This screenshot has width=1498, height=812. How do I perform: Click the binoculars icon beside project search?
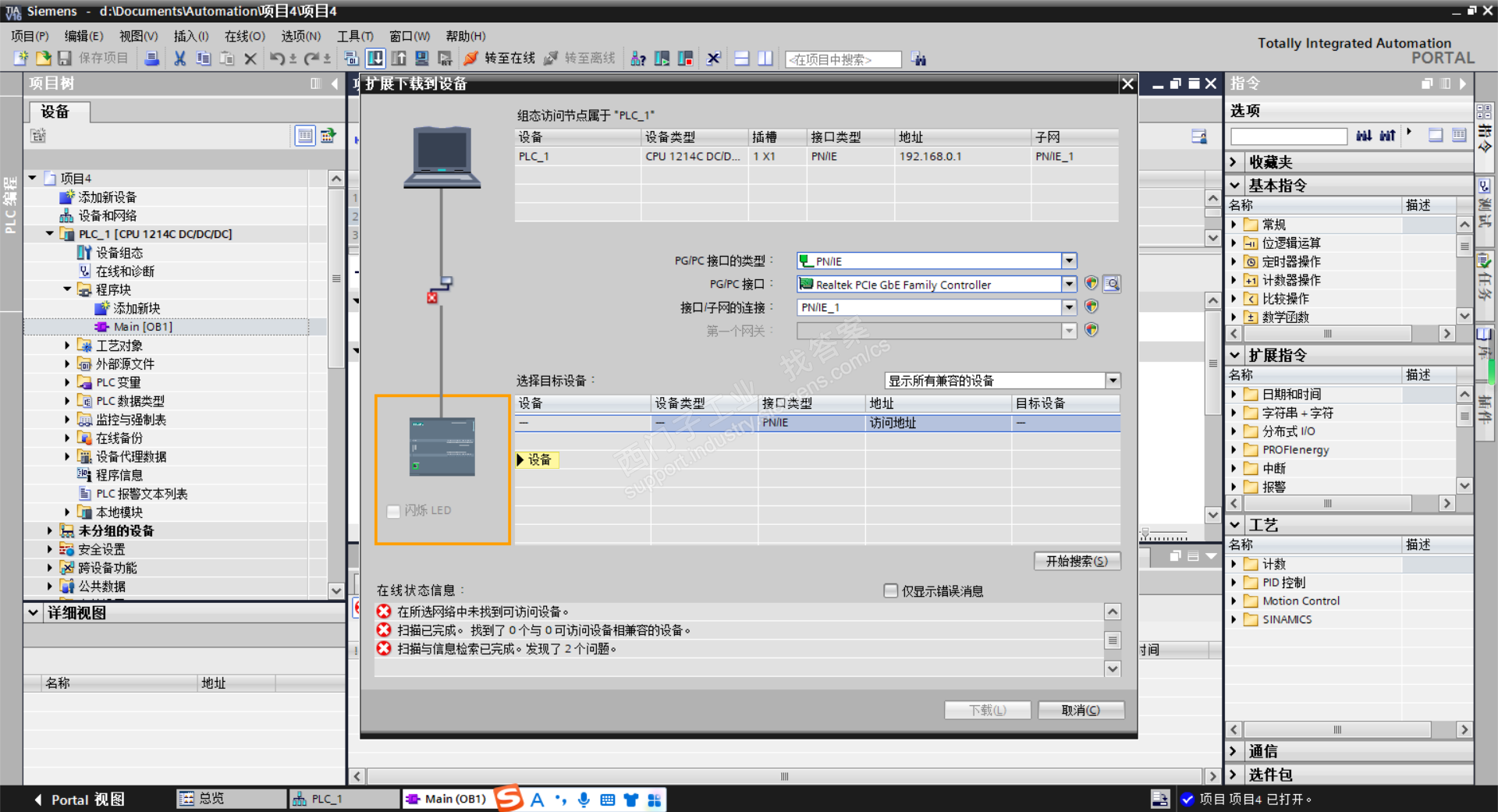pos(919,59)
